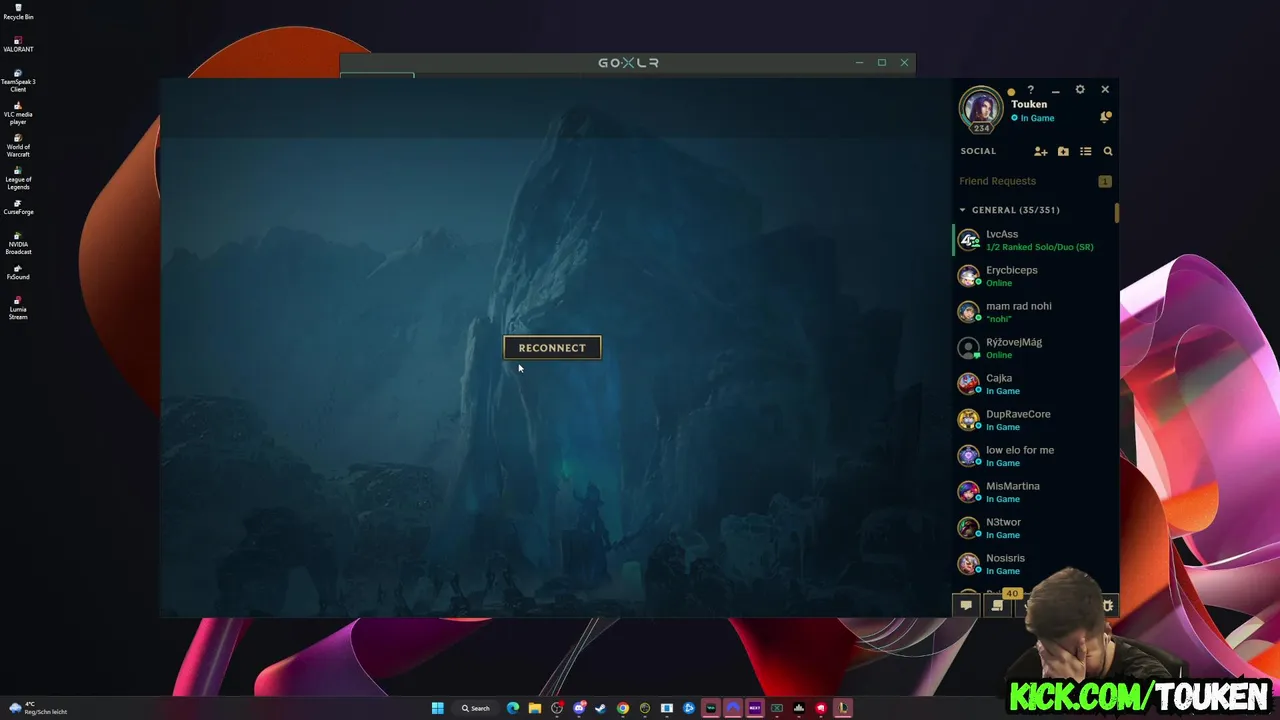Click the search friends magnifier icon
The image size is (1280, 720).
(1108, 151)
